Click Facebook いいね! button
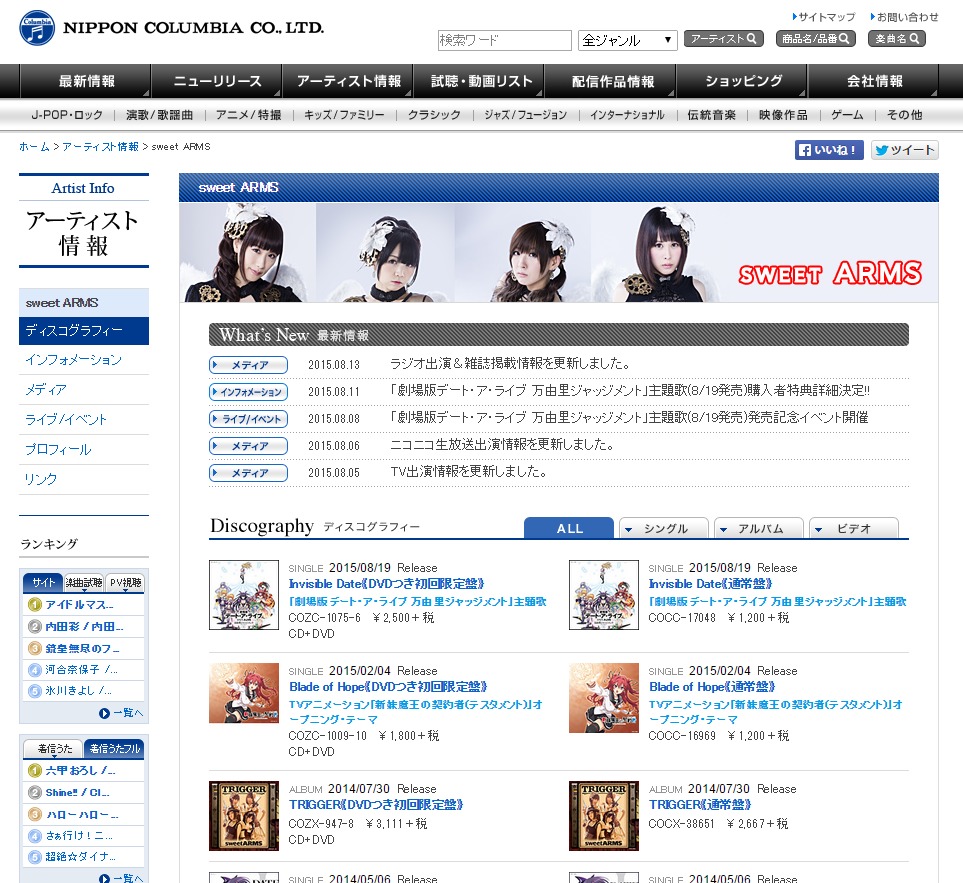Image resolution: width=963 pixels, height=883 pixels. pos(829,150)
